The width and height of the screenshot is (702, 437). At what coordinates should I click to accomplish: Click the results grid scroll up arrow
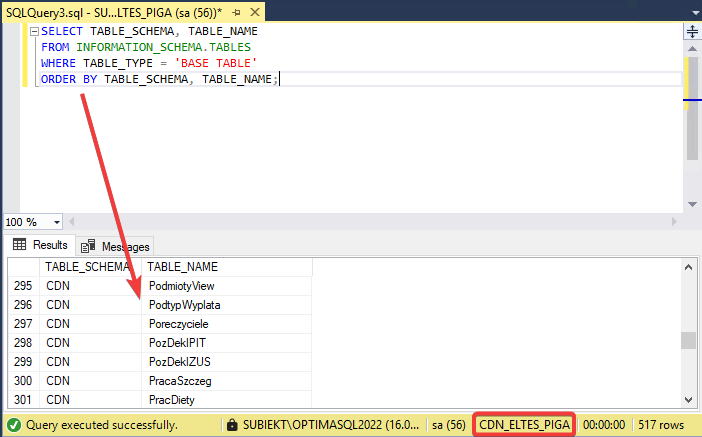(689, 267)
